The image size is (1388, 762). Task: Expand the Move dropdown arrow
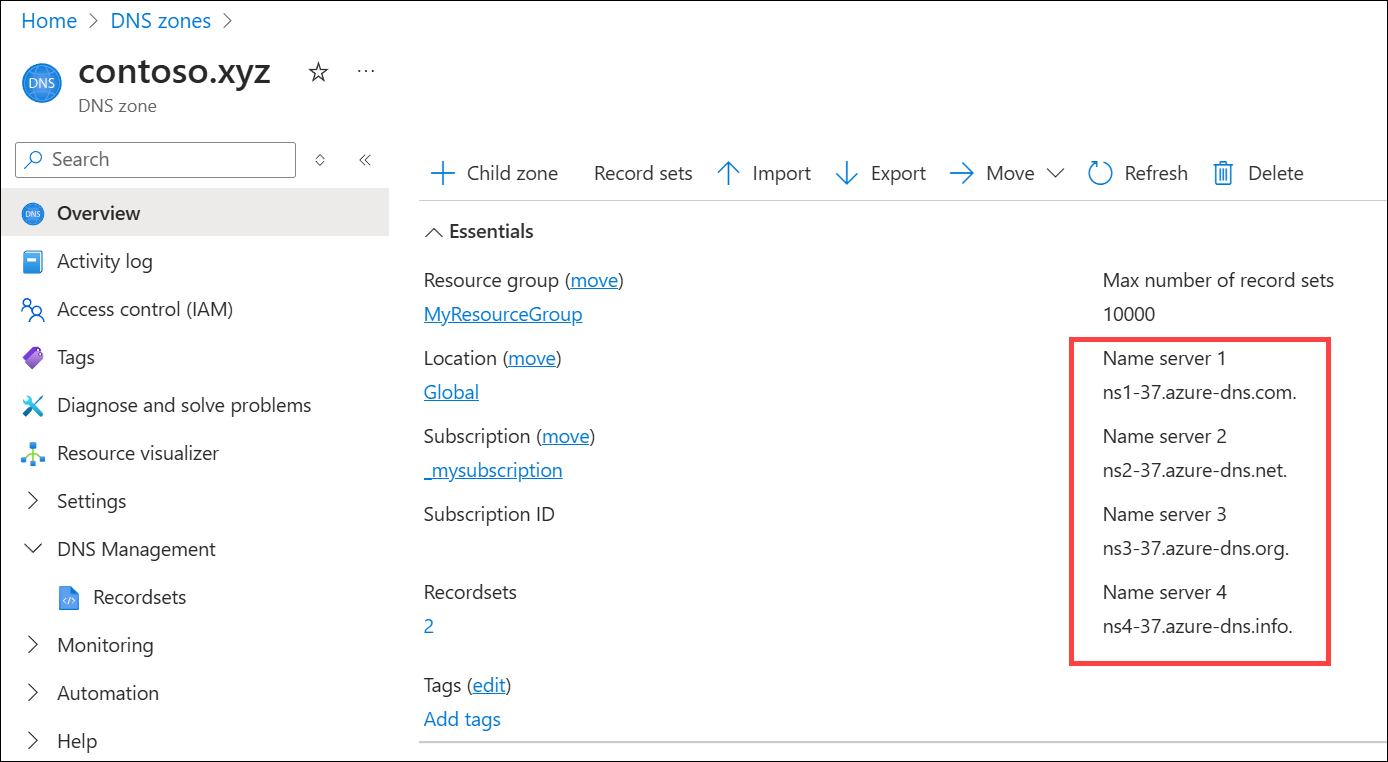tap(1055, 173)
